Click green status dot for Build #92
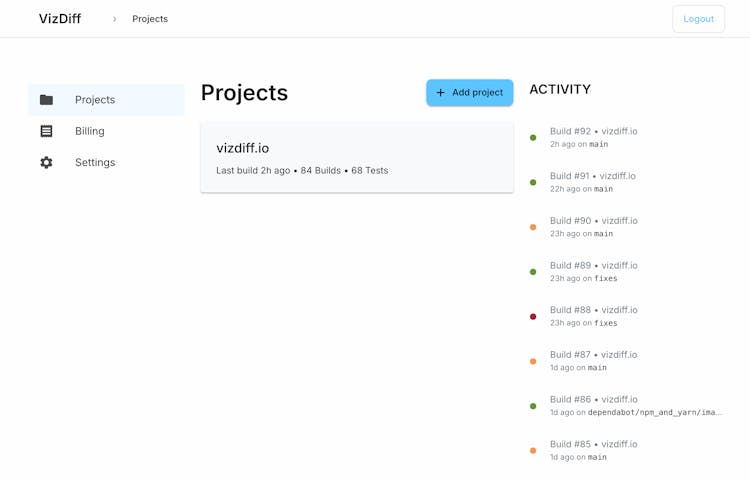The width and height of the screenshot is (750, 480). coord(533,138)
